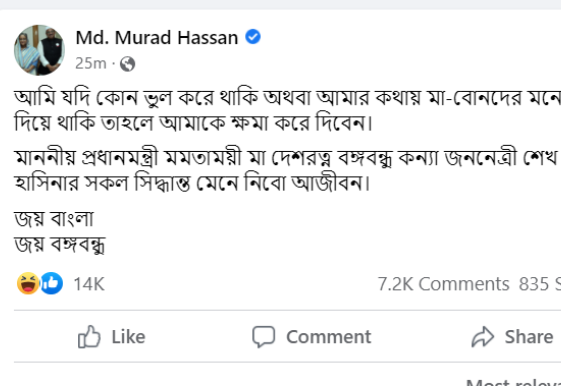Open Md. Murad Hassan's profile picture
Screen dimensions: 561x388
39,50
